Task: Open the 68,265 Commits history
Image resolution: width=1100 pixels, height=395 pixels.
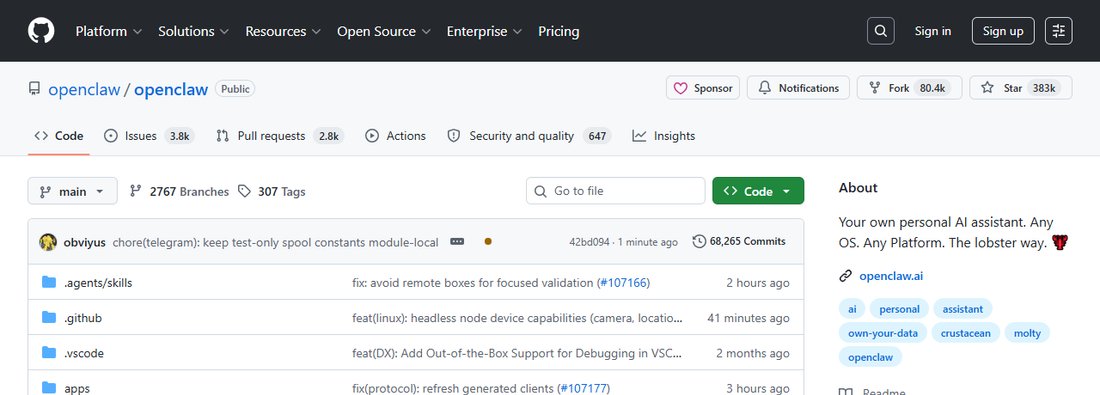Action: point(739,241)
